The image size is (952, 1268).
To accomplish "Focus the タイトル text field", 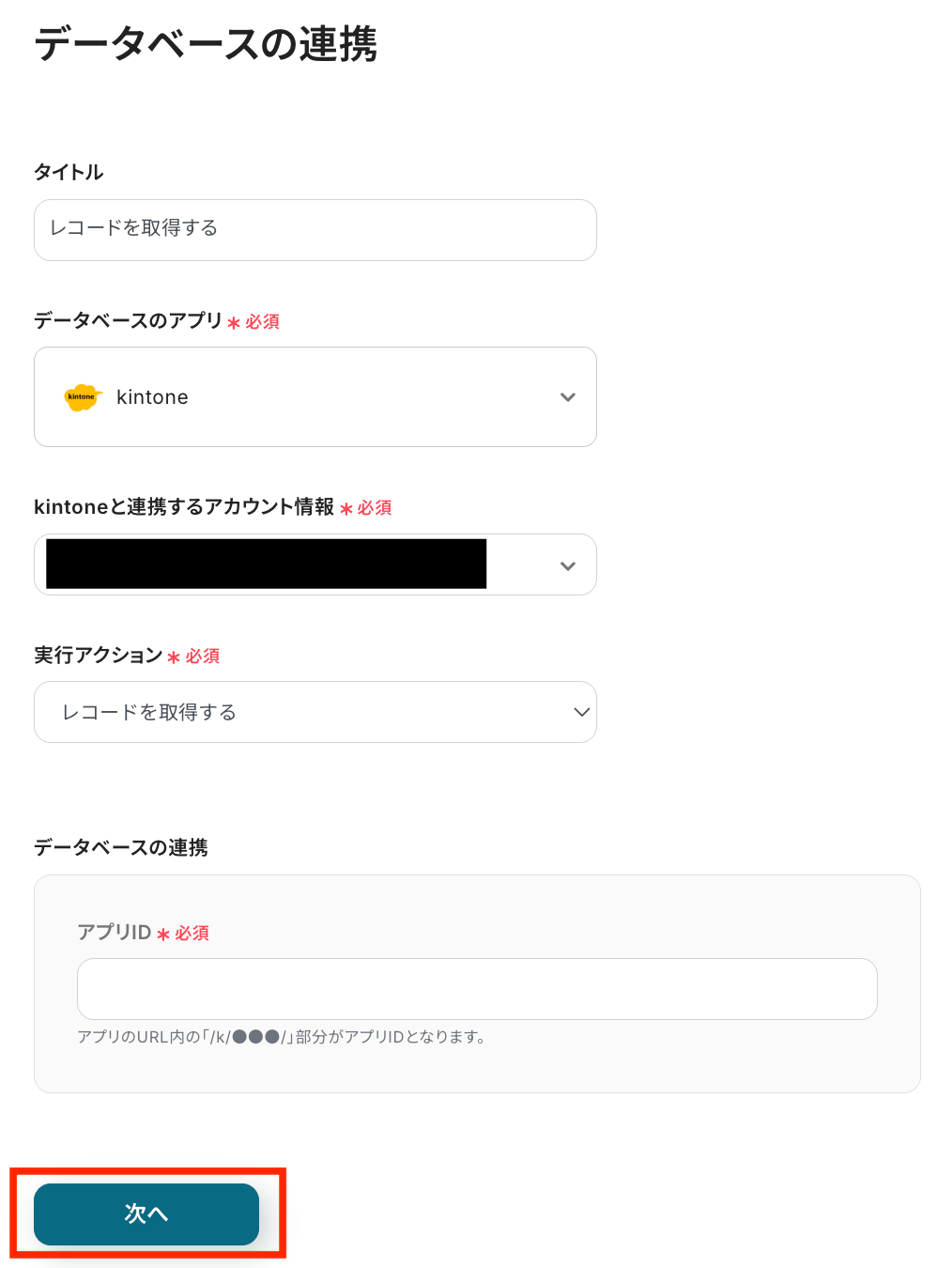I will 315,230.
